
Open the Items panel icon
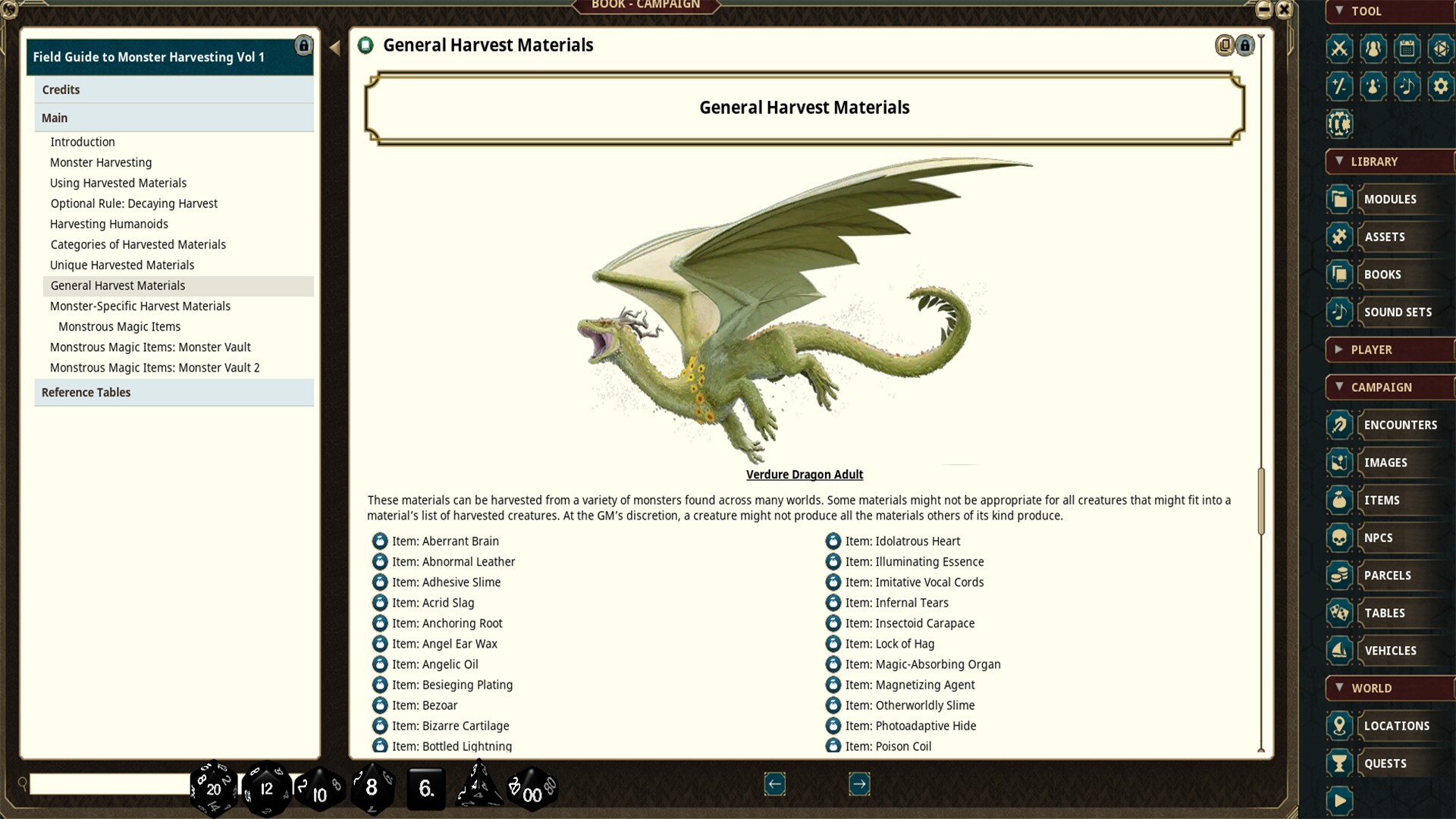(1339, 500)
